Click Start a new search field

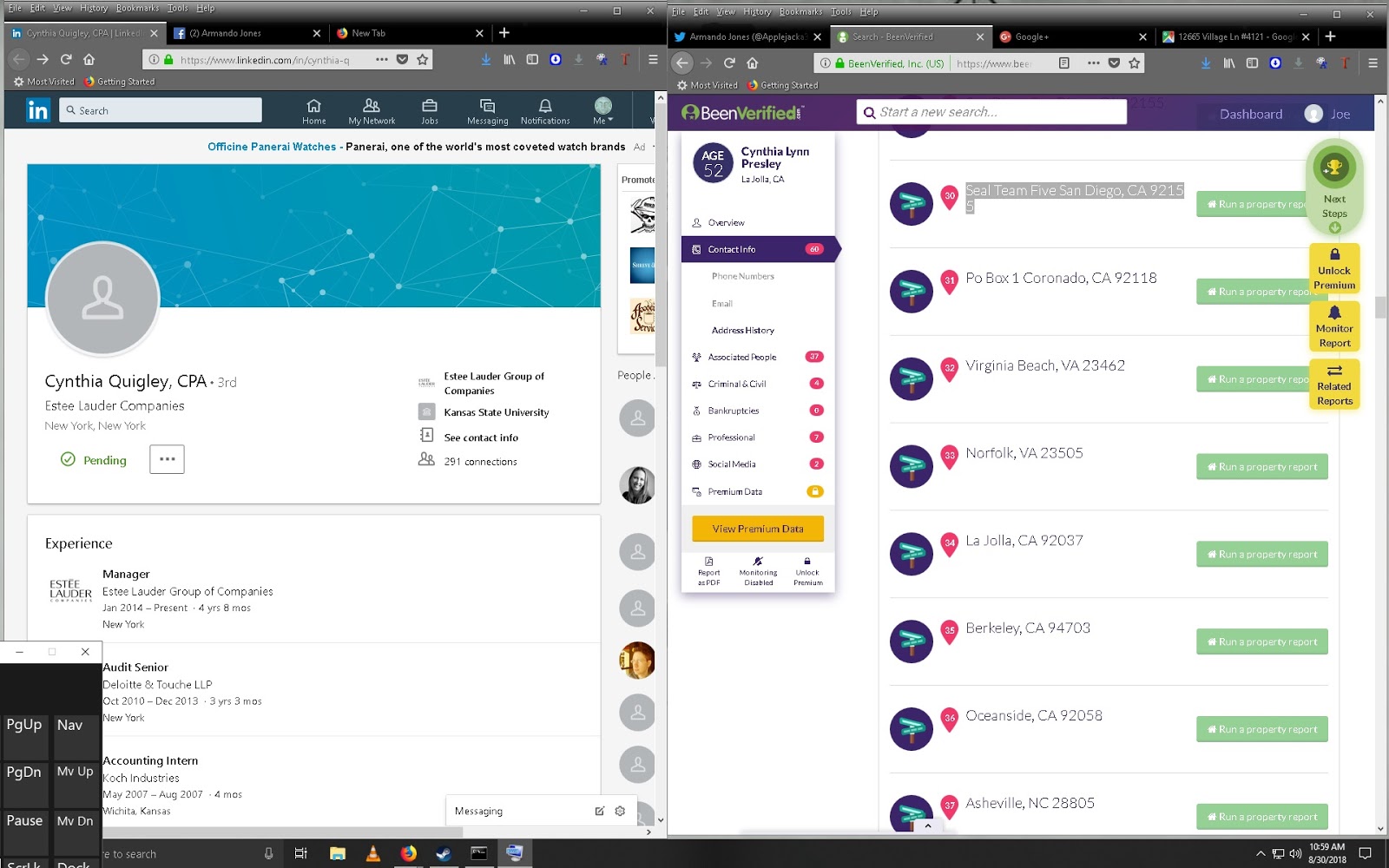click(x=991, y=112)
